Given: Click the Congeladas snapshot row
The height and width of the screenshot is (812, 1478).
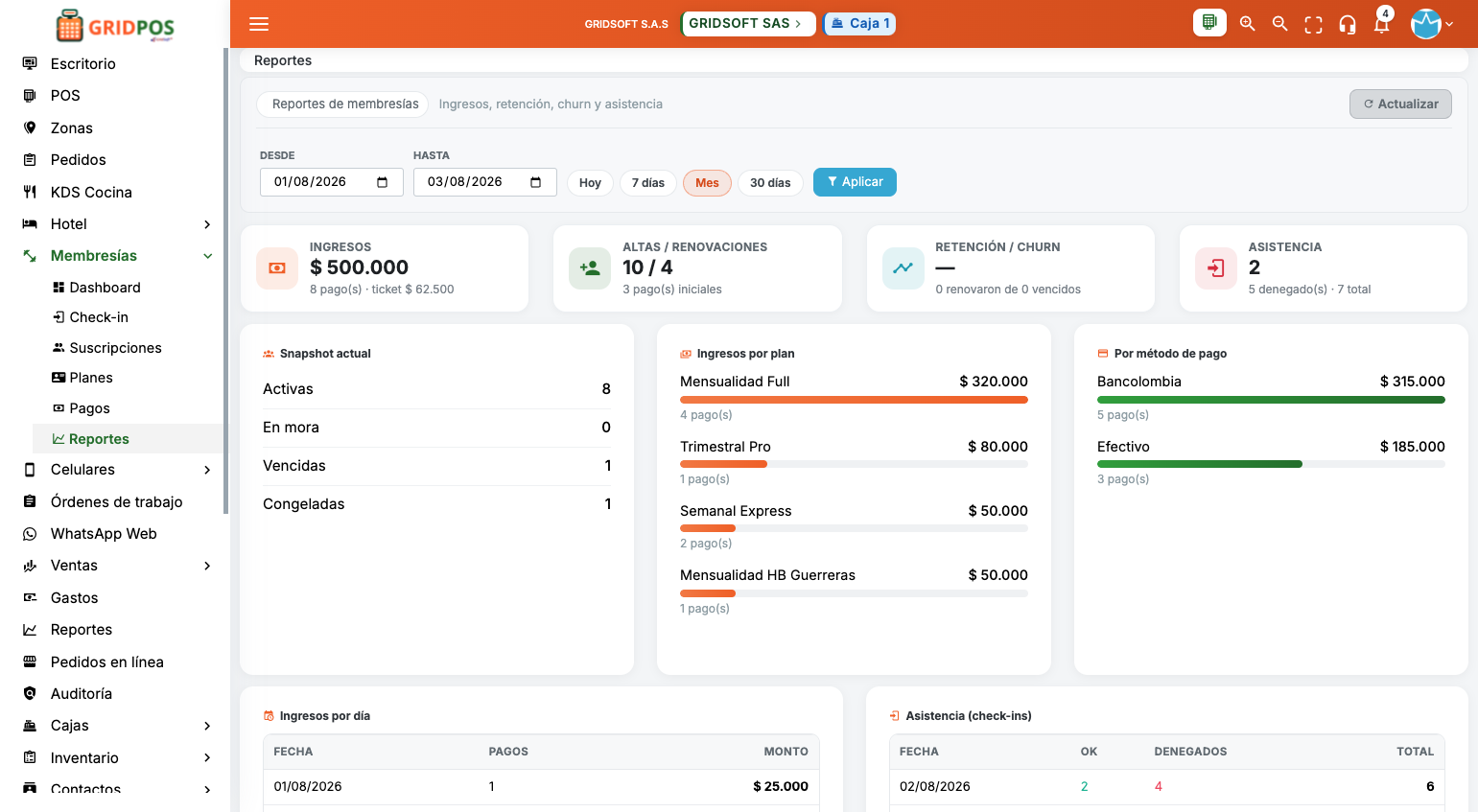Looking at the screenshot, I should pos(436,504).
